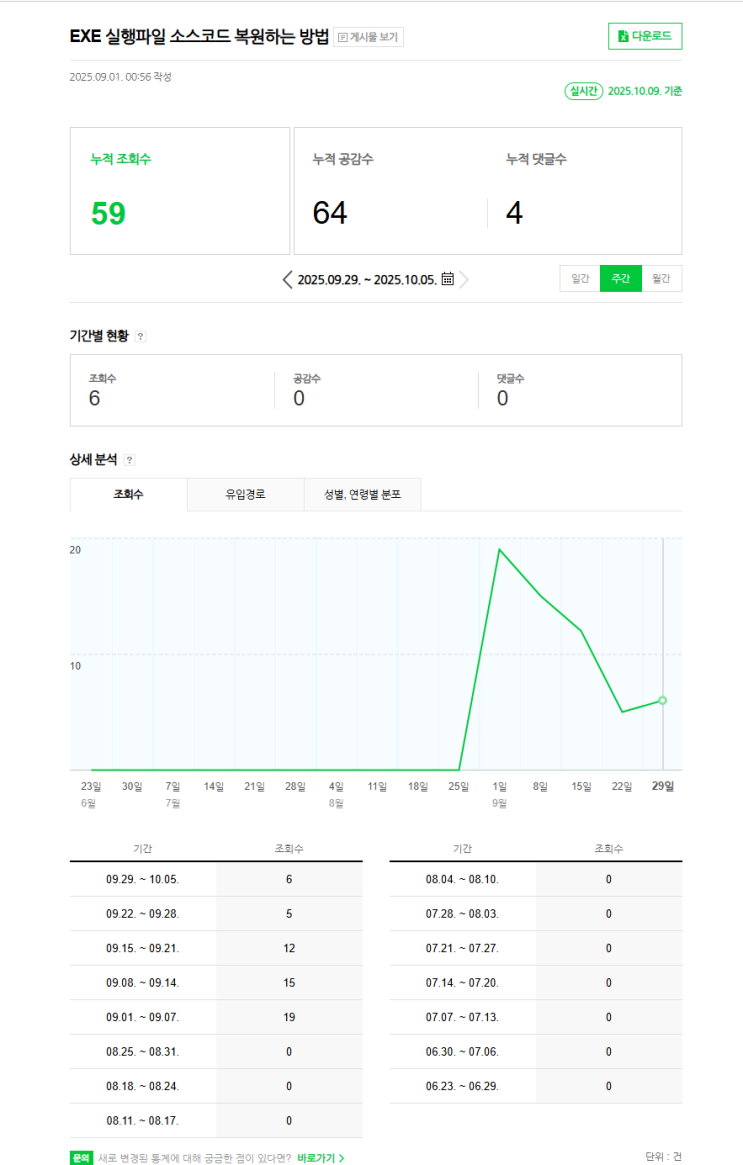
Task: Open 게시물 보기 post view link
Action: pos(369,37)
